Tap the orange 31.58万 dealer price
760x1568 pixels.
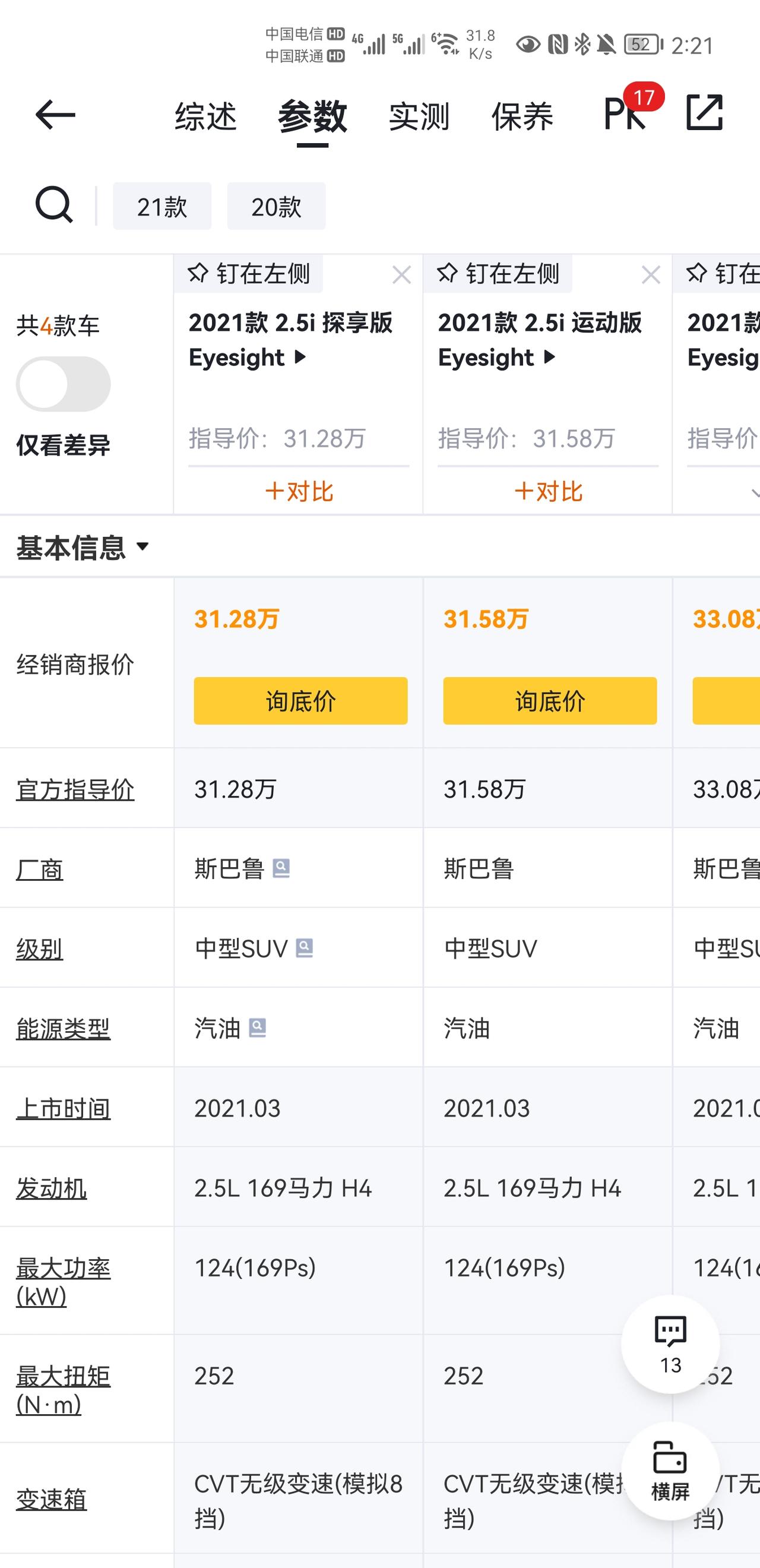486,619
